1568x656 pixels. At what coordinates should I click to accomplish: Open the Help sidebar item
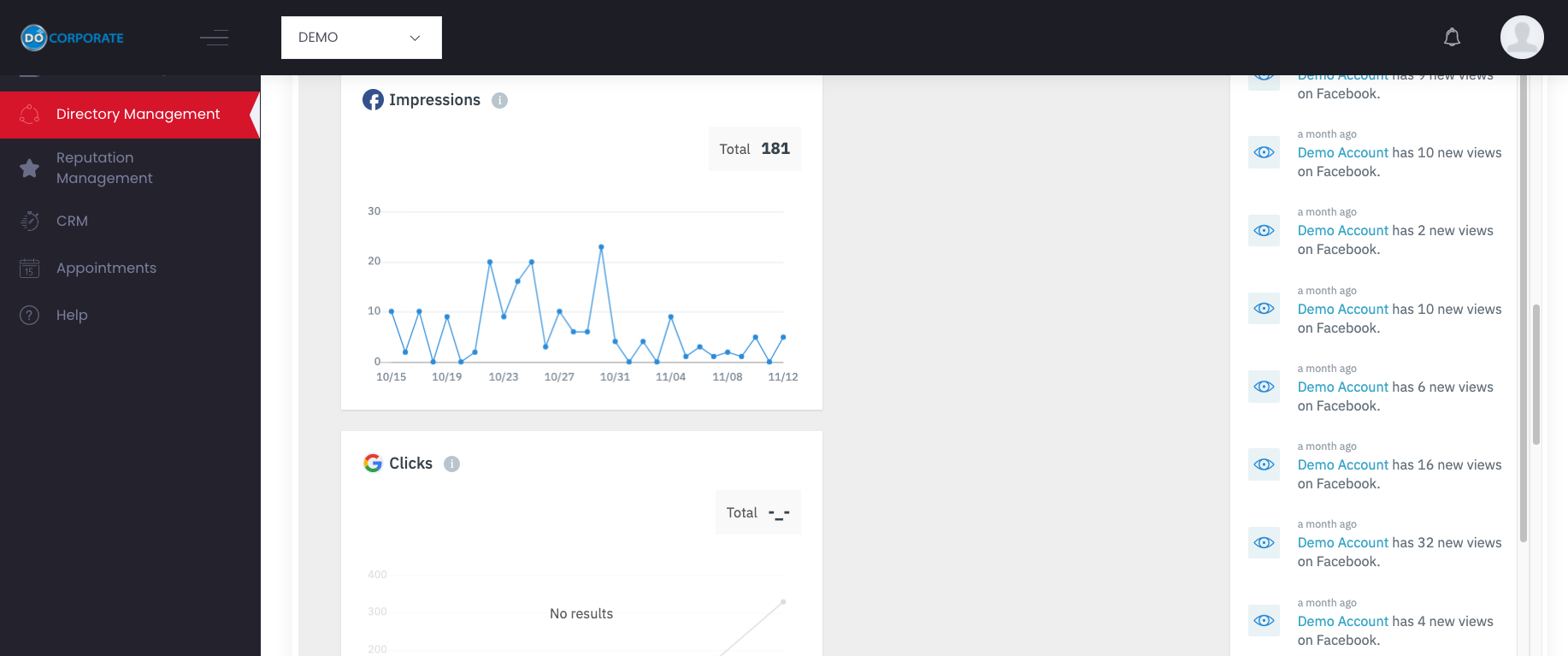click(72, 315)
